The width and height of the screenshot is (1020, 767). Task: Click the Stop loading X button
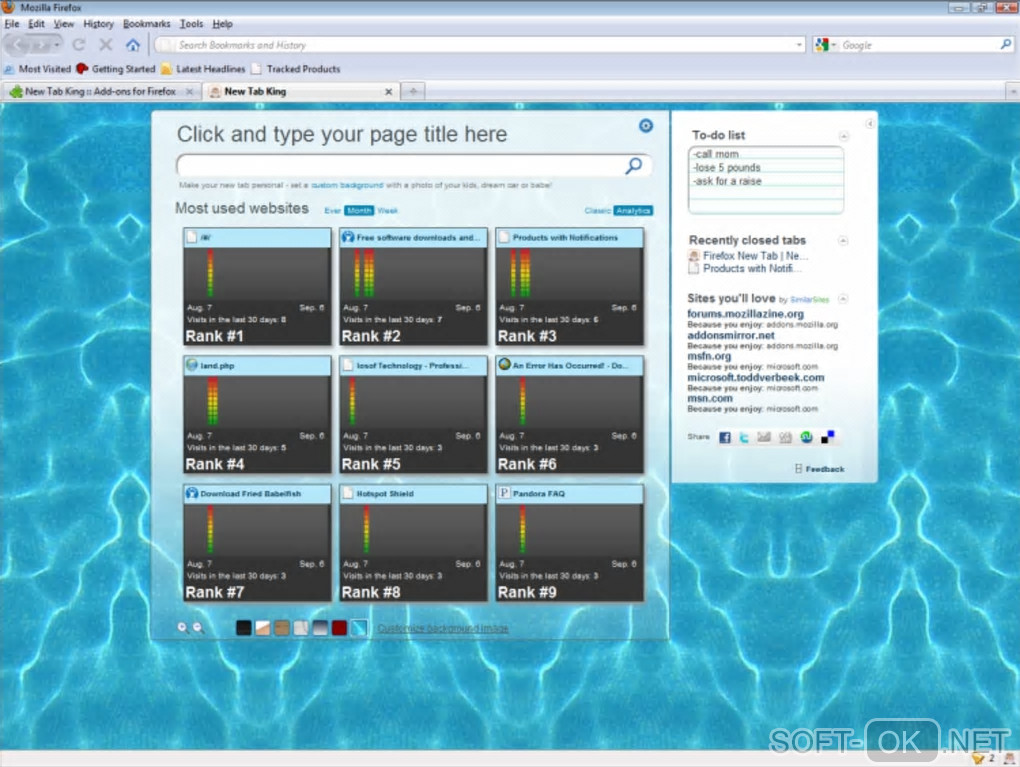pyautogui.click(x=105, y=45)
